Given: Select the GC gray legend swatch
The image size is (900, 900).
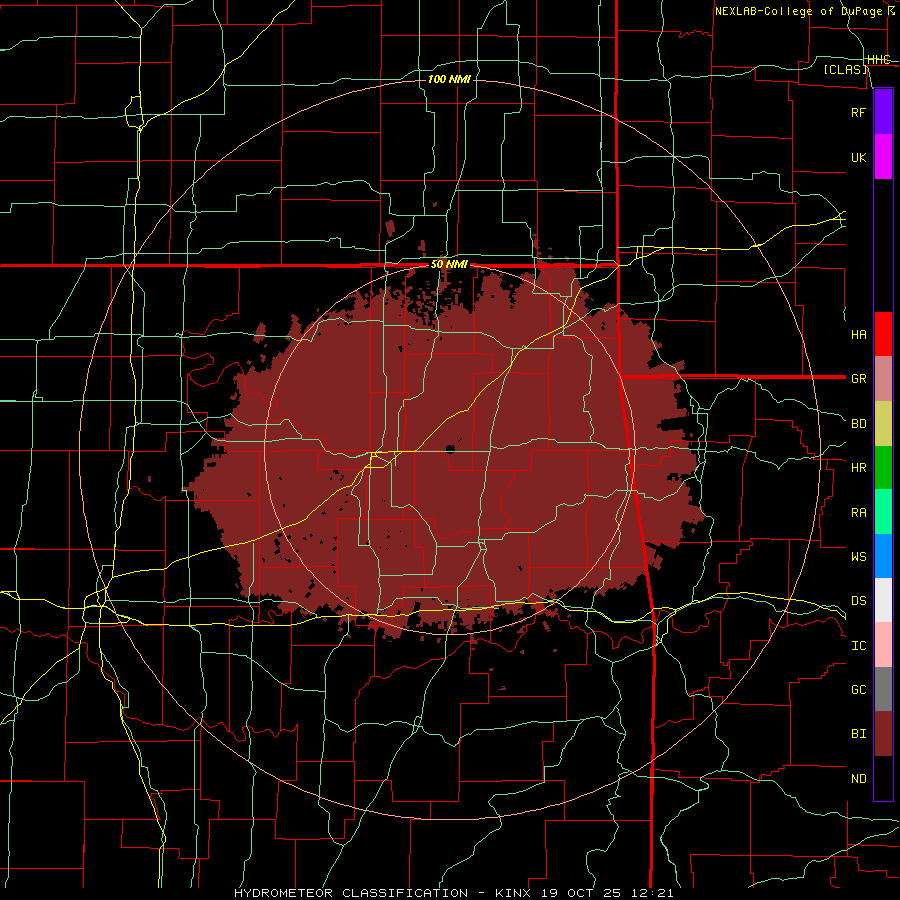Looking at the screenshot, I should coord(883,689).
